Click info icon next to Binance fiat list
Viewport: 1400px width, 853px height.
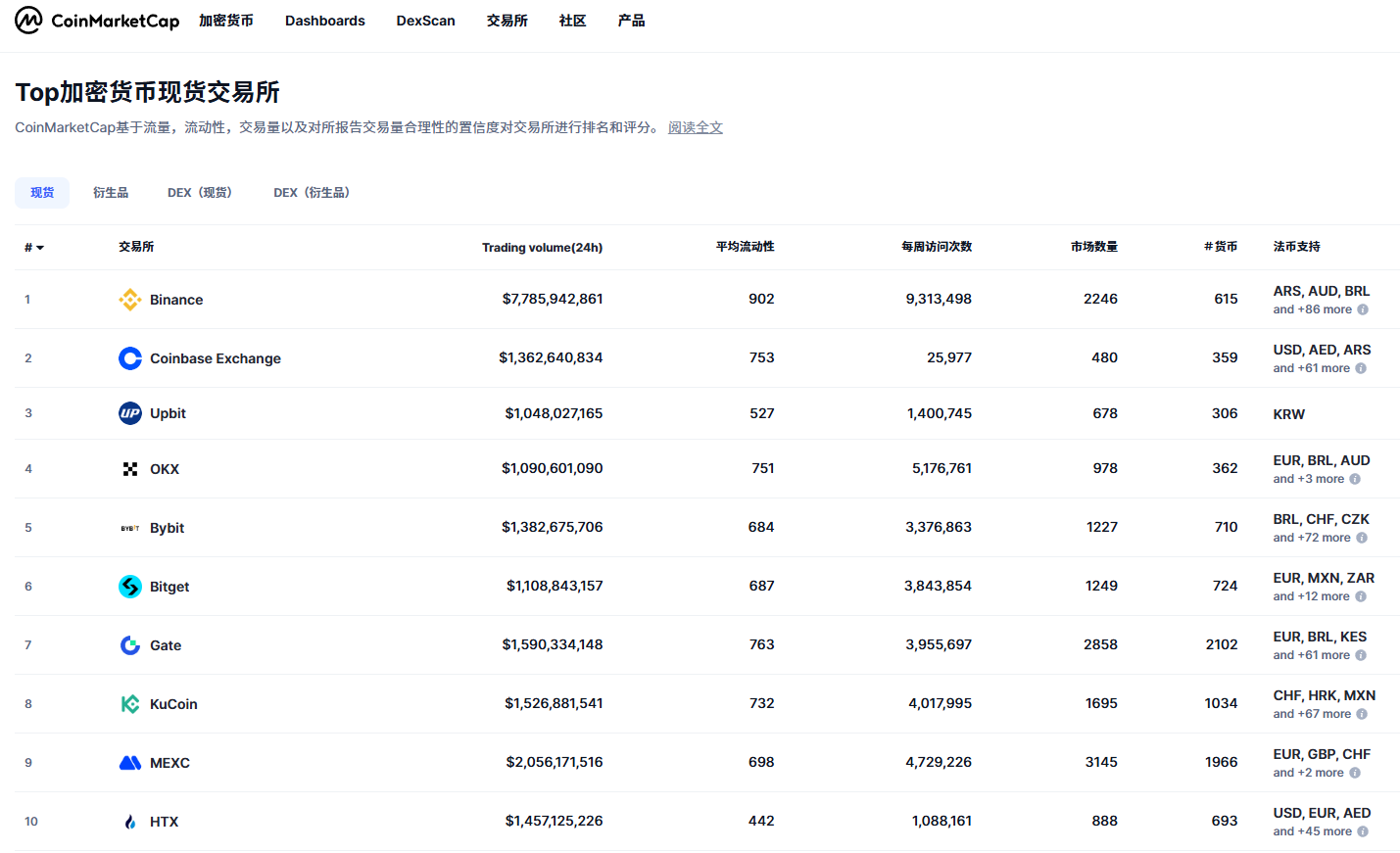1363,309
